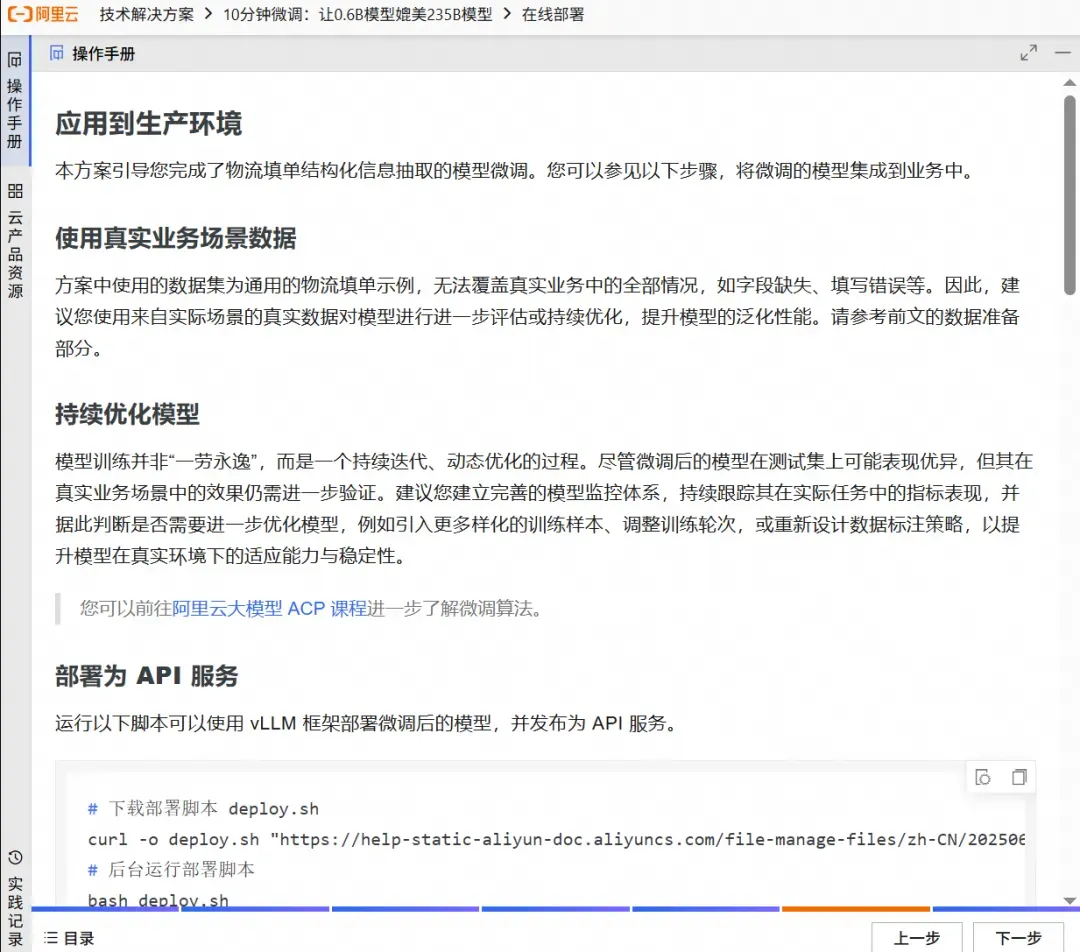1080x952 pixels.
Task: Click the 操作手册 header icon
Action: 56,53
